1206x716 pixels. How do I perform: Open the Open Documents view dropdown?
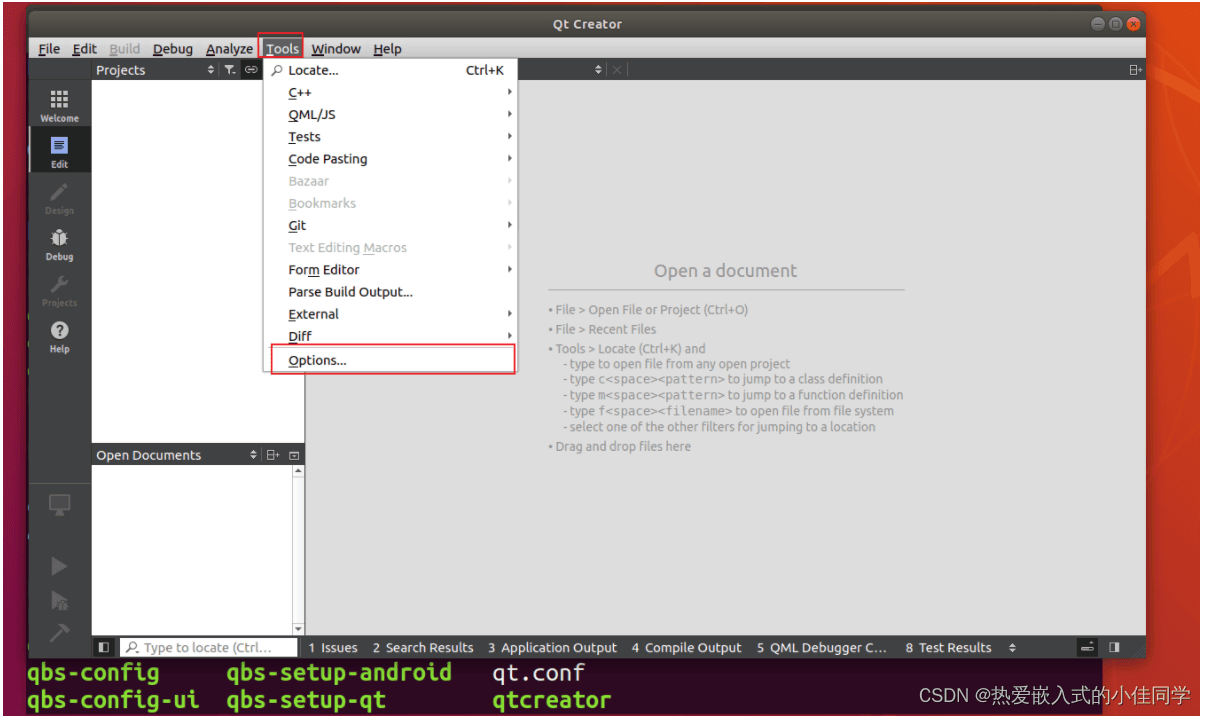(x=253, y=455)
